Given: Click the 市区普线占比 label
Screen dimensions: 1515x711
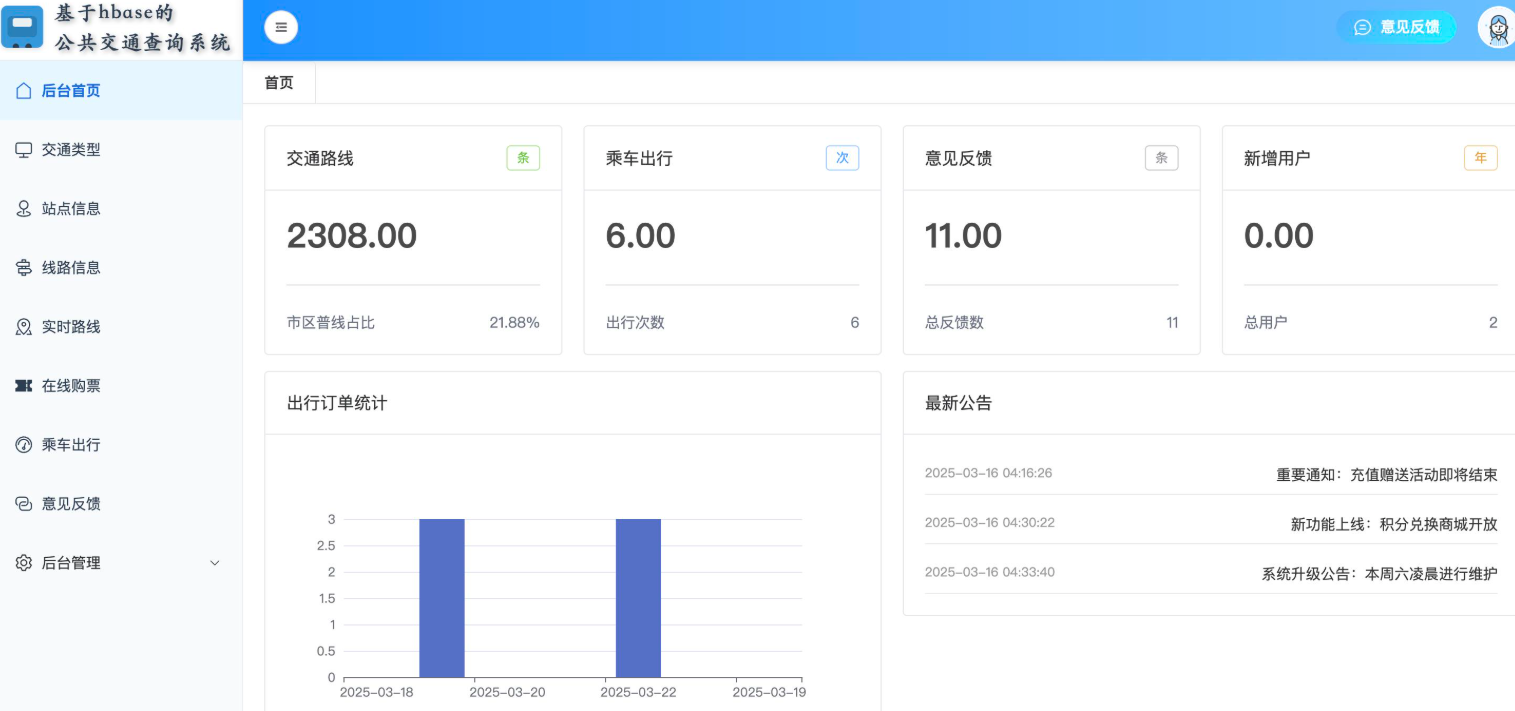Looking at the screenshot, I should [331, 323].
